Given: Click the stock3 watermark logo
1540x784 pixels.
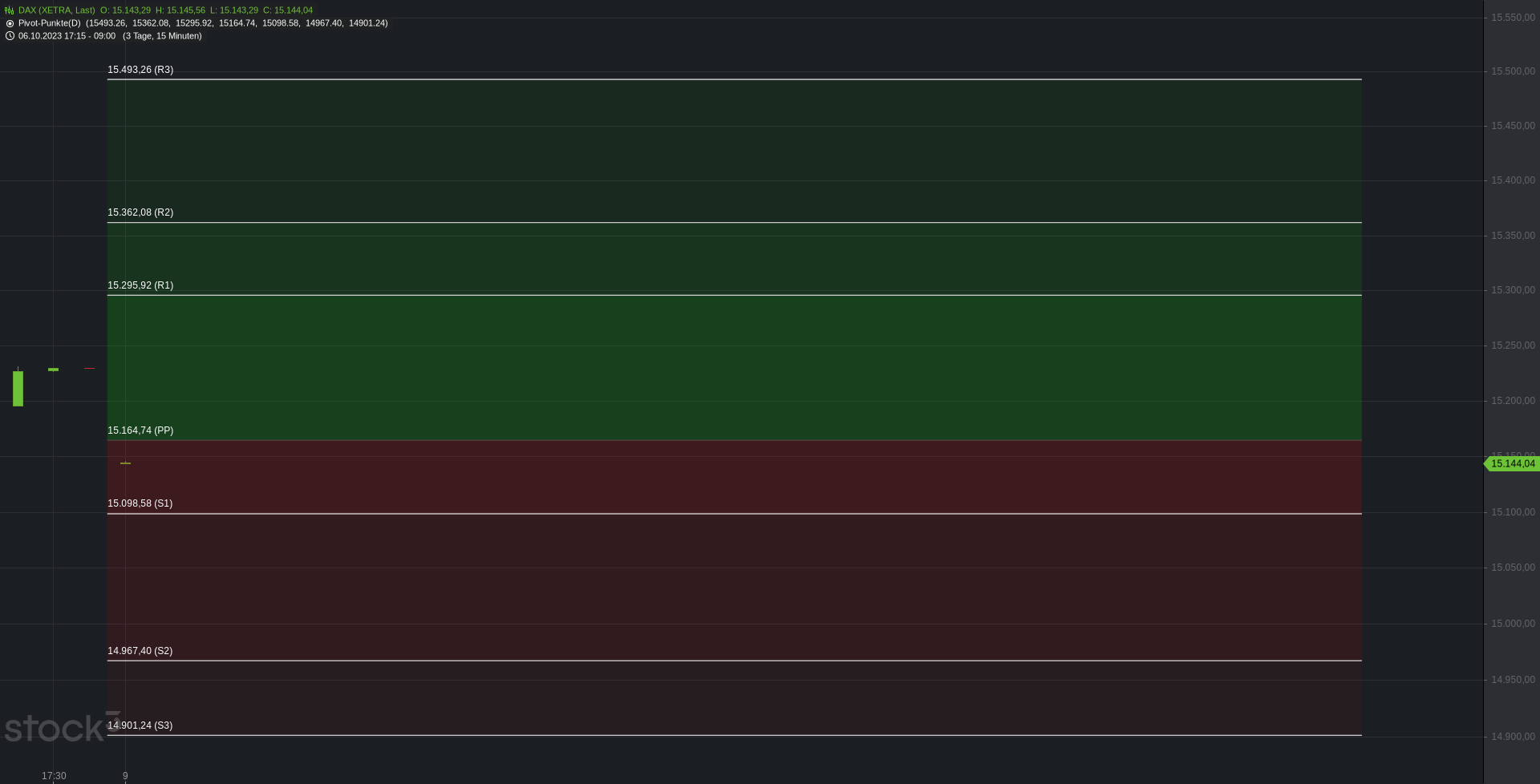Looking at the screenshot, I should click(63, 726).
